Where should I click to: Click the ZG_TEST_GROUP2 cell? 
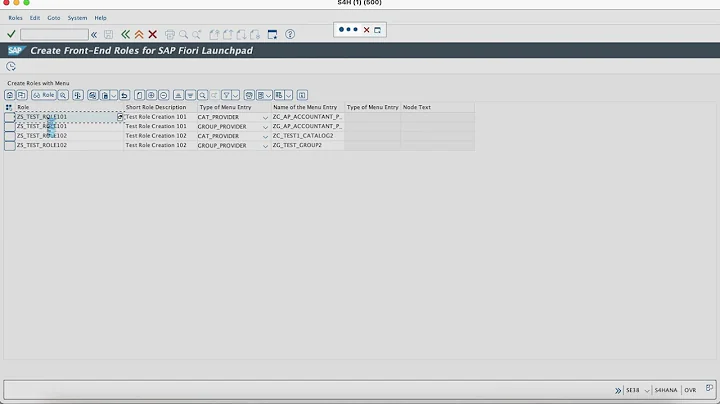pos(307,146)
